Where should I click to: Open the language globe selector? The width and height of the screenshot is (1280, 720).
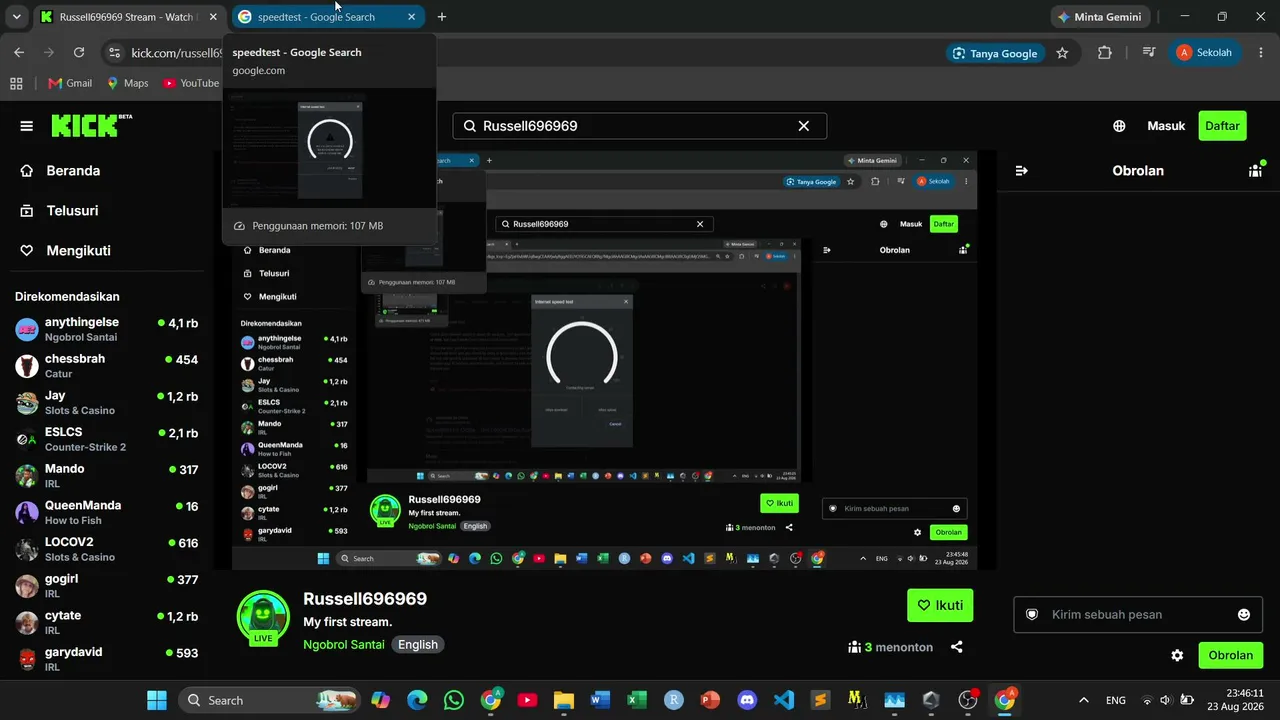click(x=1119, y=126)
